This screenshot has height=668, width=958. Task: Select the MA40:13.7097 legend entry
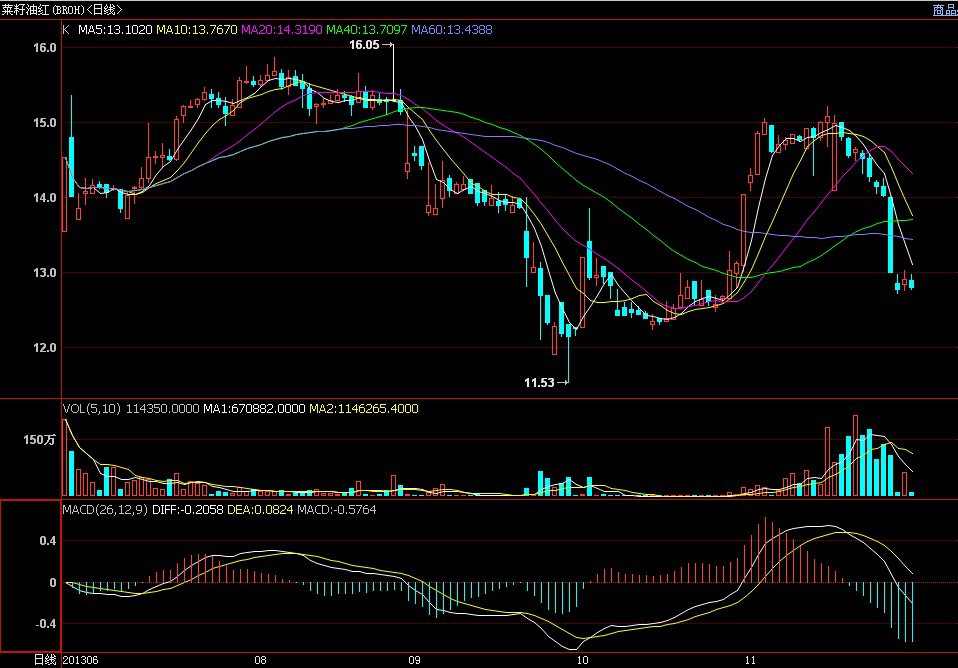(x=367, y=29)
